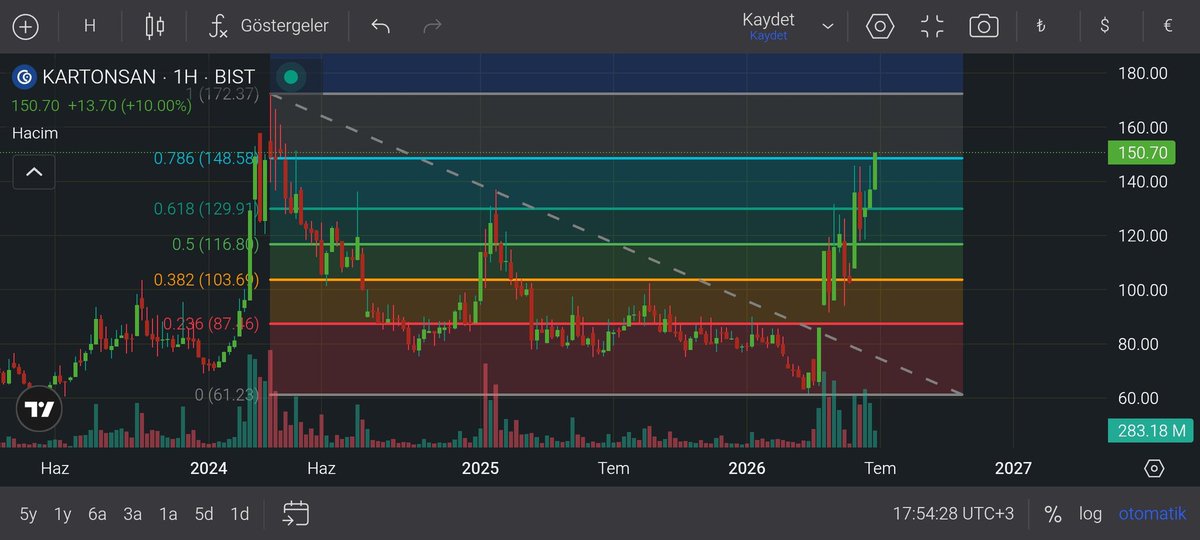Select the 1a time range
Image resolution: width=1200 pixels, height=540 pixels.
(x=168, y=514)
